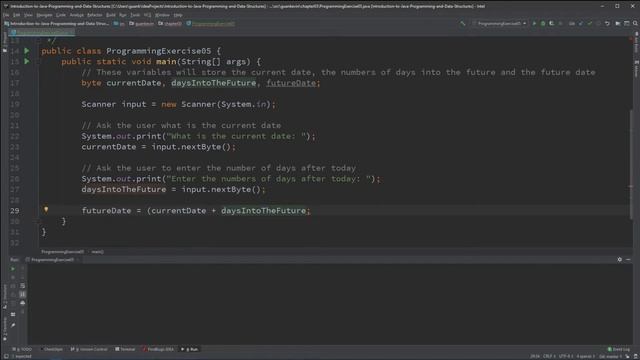Click the src folder in the navigation bar
This screenshot has height=360, width=640.
(x=120, y=24)
